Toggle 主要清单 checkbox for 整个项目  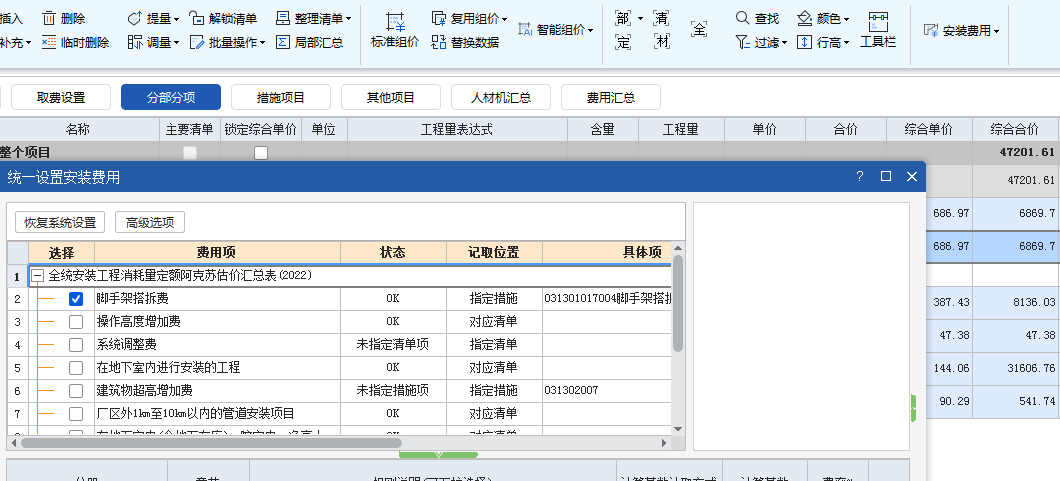pos(190,153)
